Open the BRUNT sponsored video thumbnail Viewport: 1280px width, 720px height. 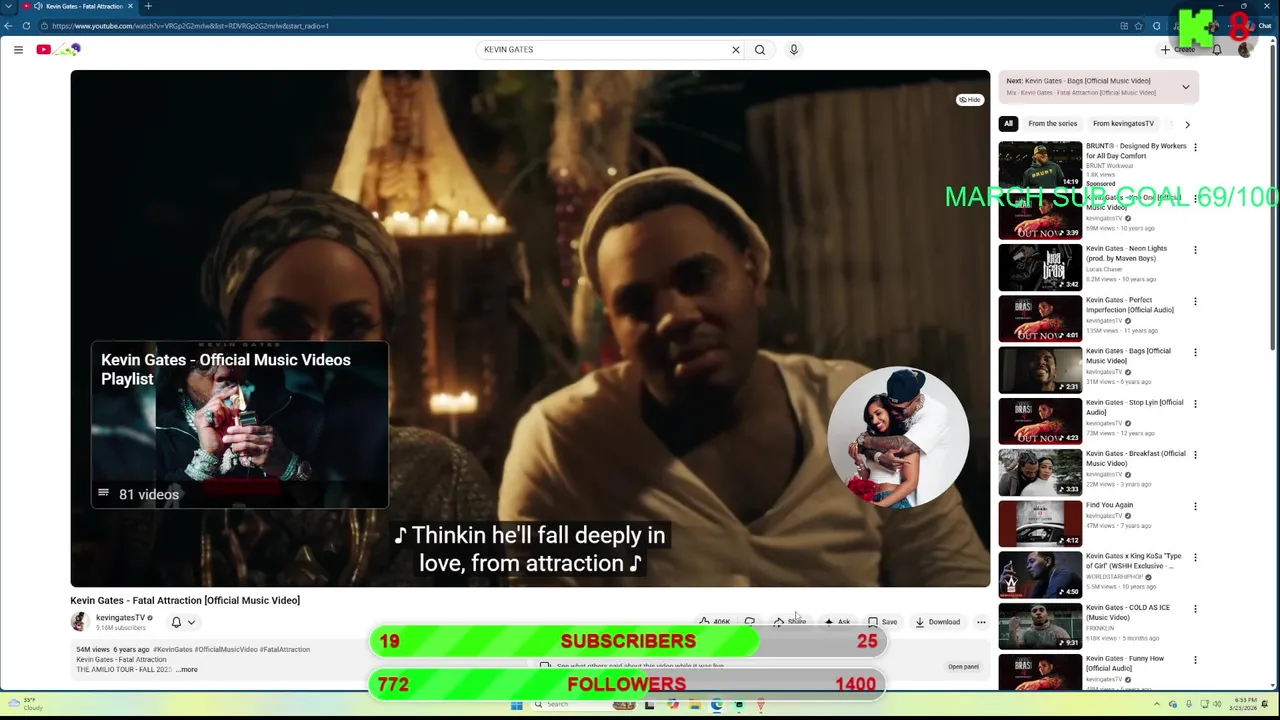[x=1040, y=164]
